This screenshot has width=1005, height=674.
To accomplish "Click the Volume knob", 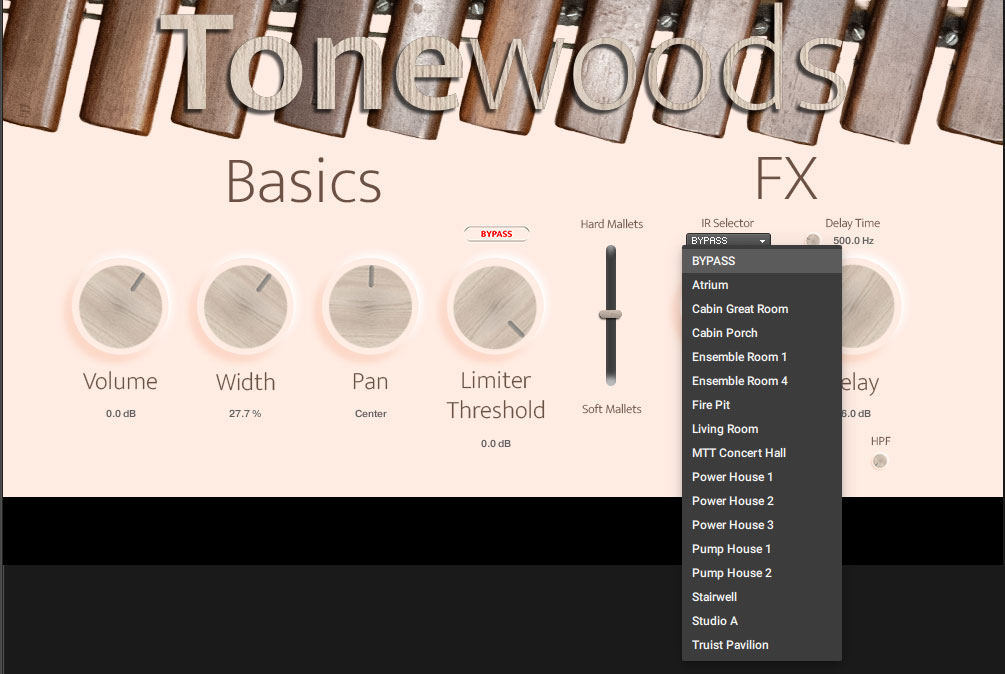I will 120,306.
